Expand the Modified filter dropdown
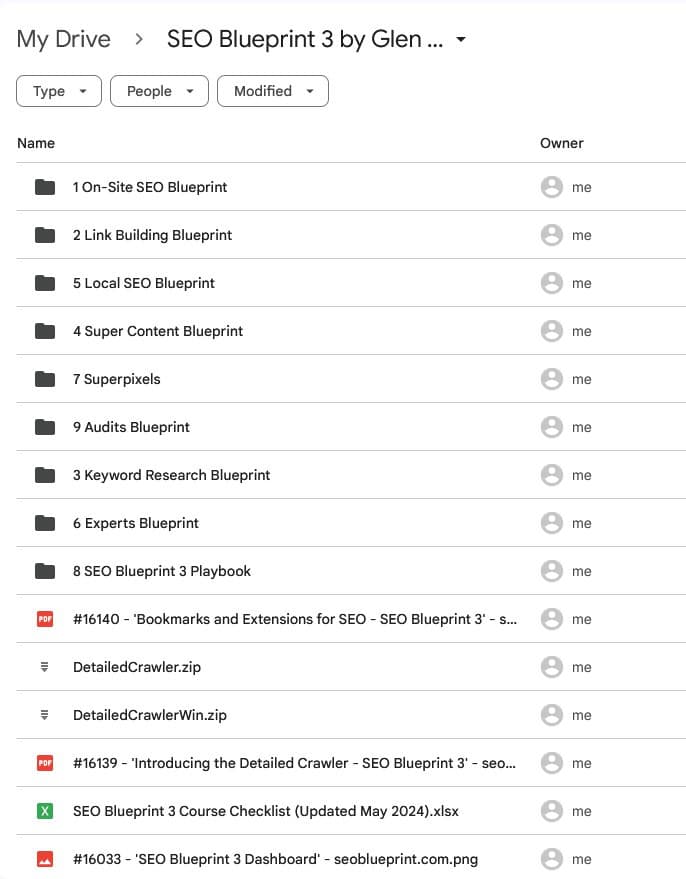The image size is (686, 879). pos(272,91)
